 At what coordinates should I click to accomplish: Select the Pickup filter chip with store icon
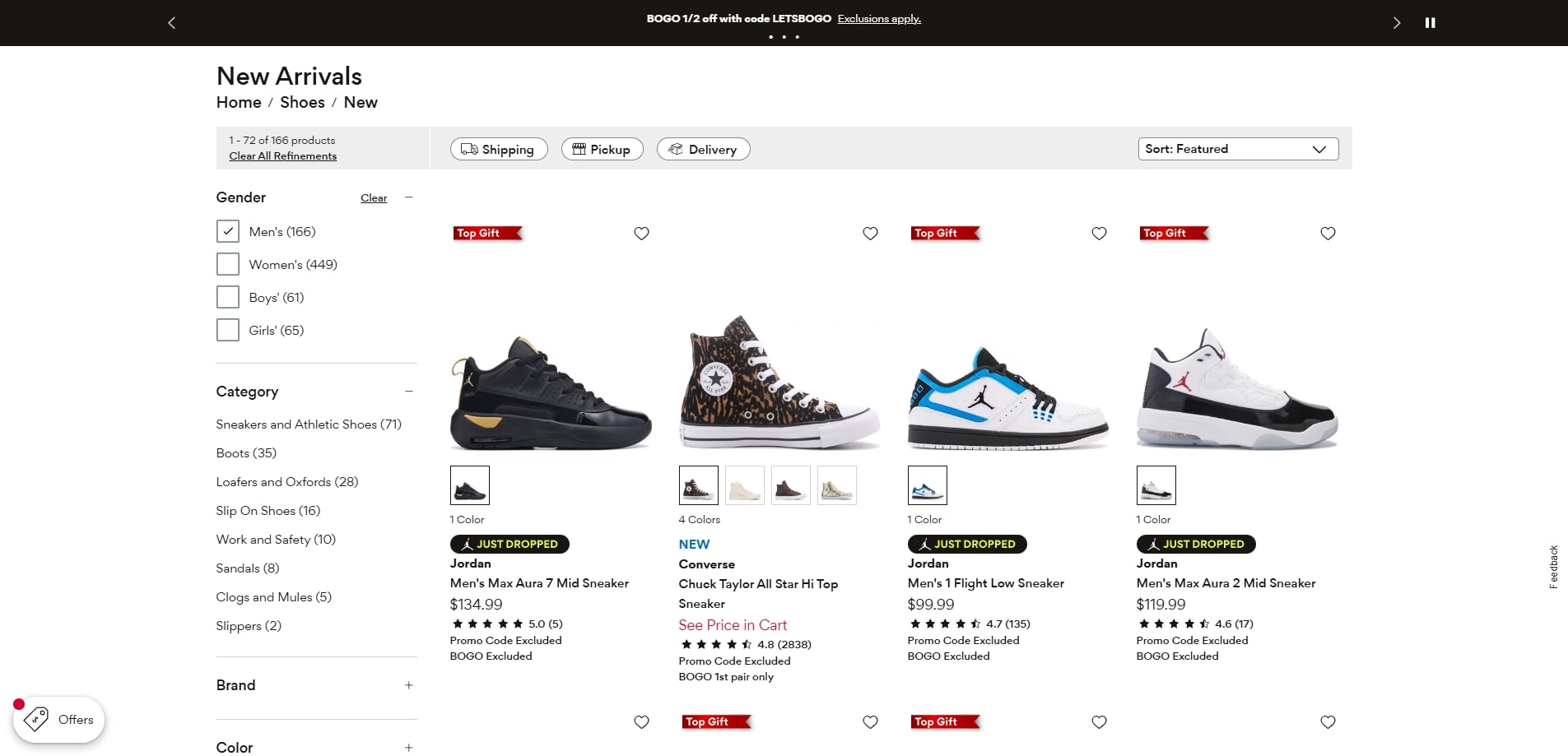(602, 149)
